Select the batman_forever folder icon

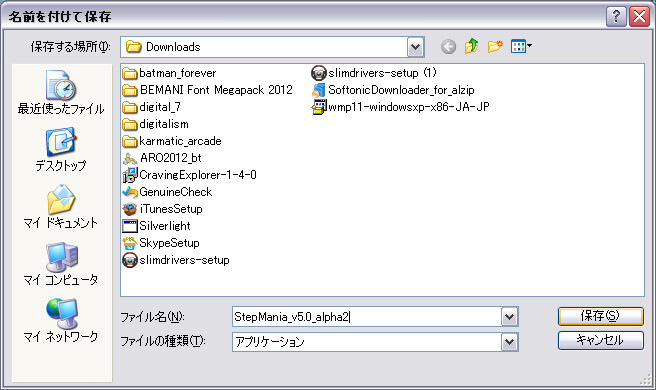coord(130,74)
